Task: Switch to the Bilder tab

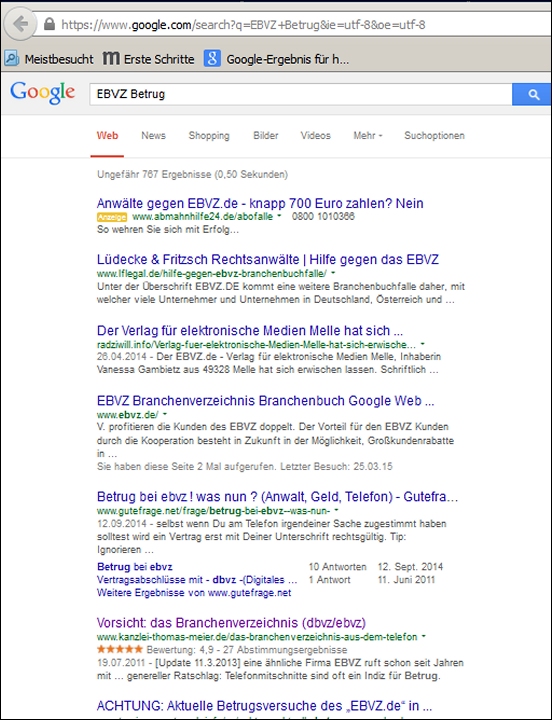Action: [x=266, y=135]
